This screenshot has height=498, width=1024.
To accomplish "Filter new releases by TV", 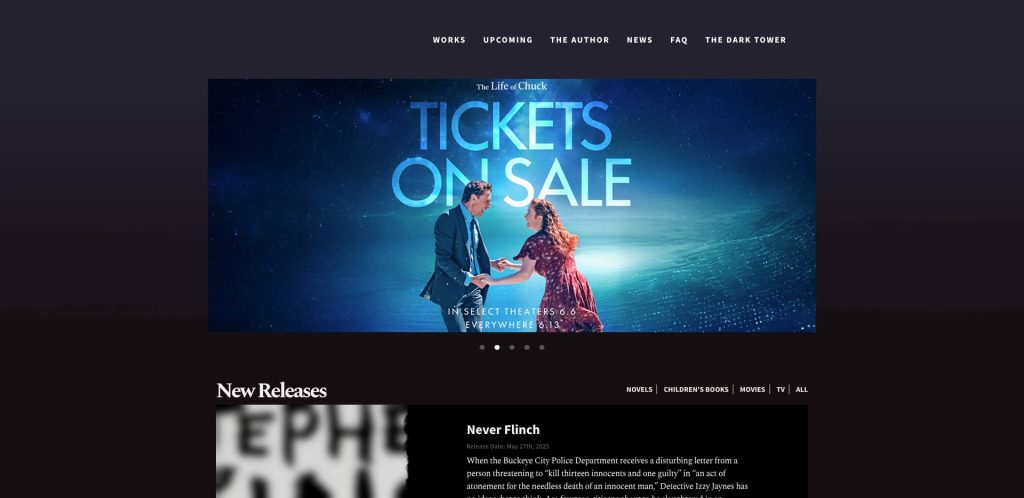I will 780,390.
